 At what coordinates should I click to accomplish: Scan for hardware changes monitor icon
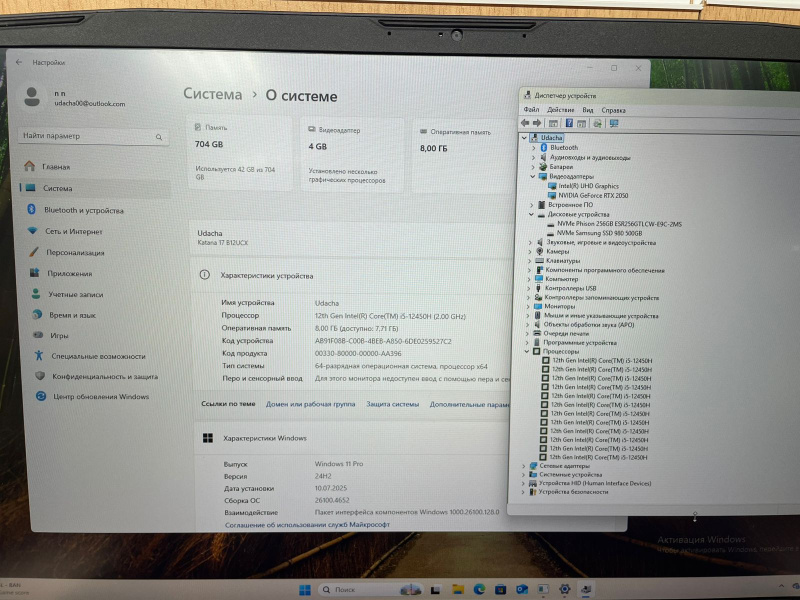point(614,123)
